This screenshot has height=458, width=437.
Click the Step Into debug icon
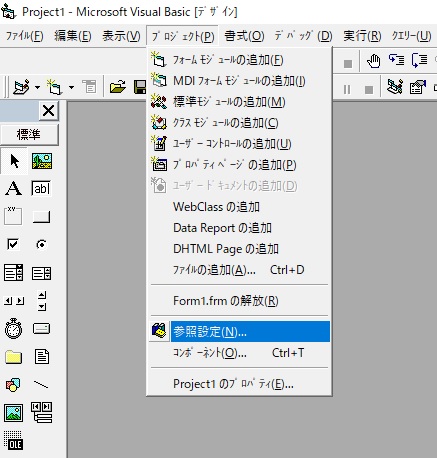click(396, 60)
